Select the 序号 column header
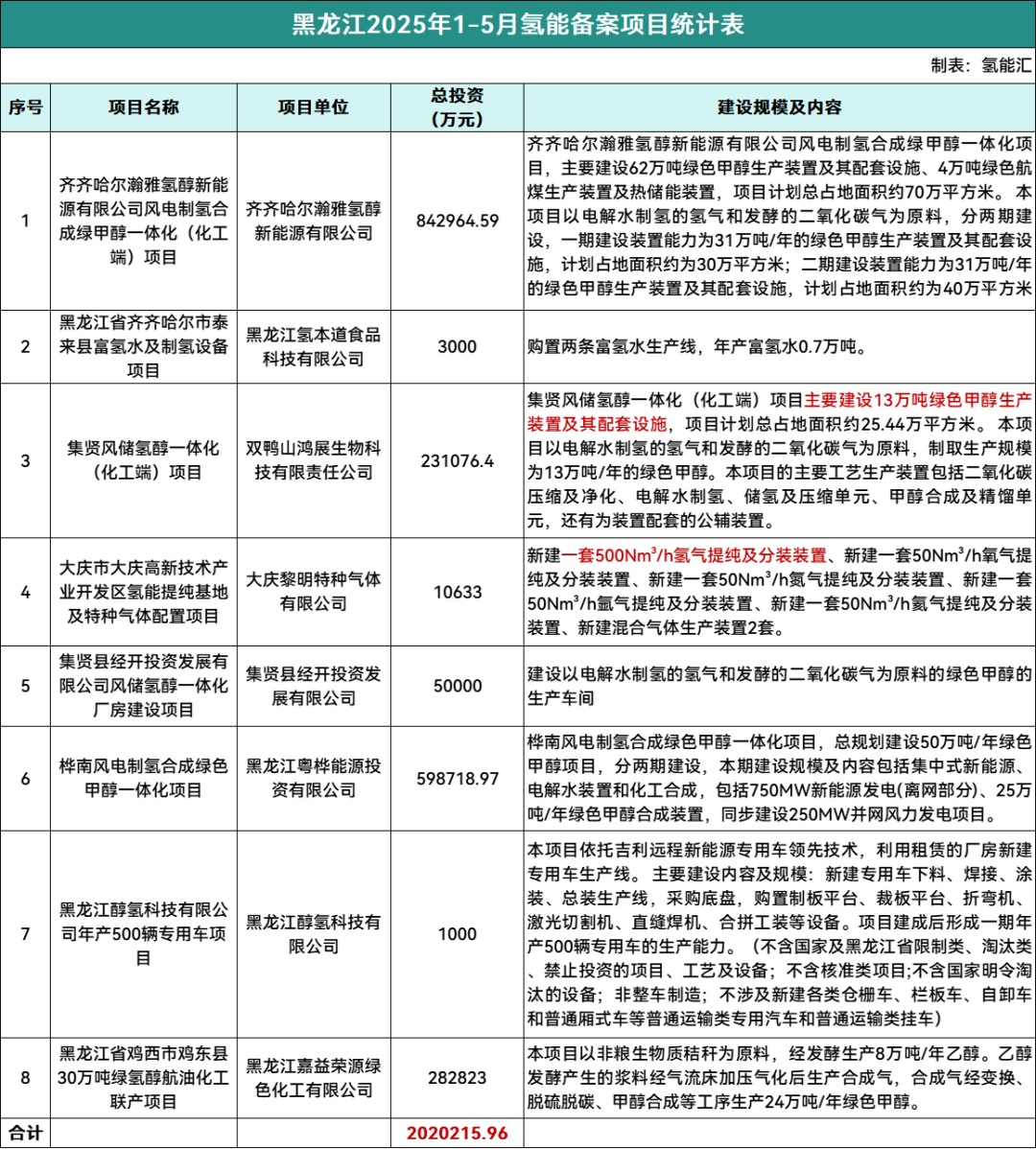1036x1149 pixels. point(26,106)
